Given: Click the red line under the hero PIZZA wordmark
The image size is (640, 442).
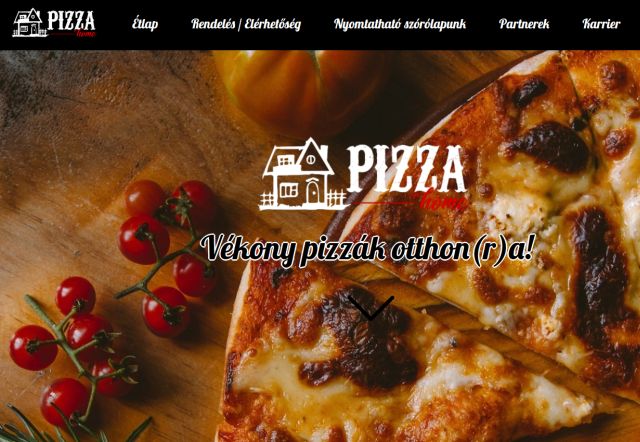Looking at the screenshot, I should click(x=384, y=202).
